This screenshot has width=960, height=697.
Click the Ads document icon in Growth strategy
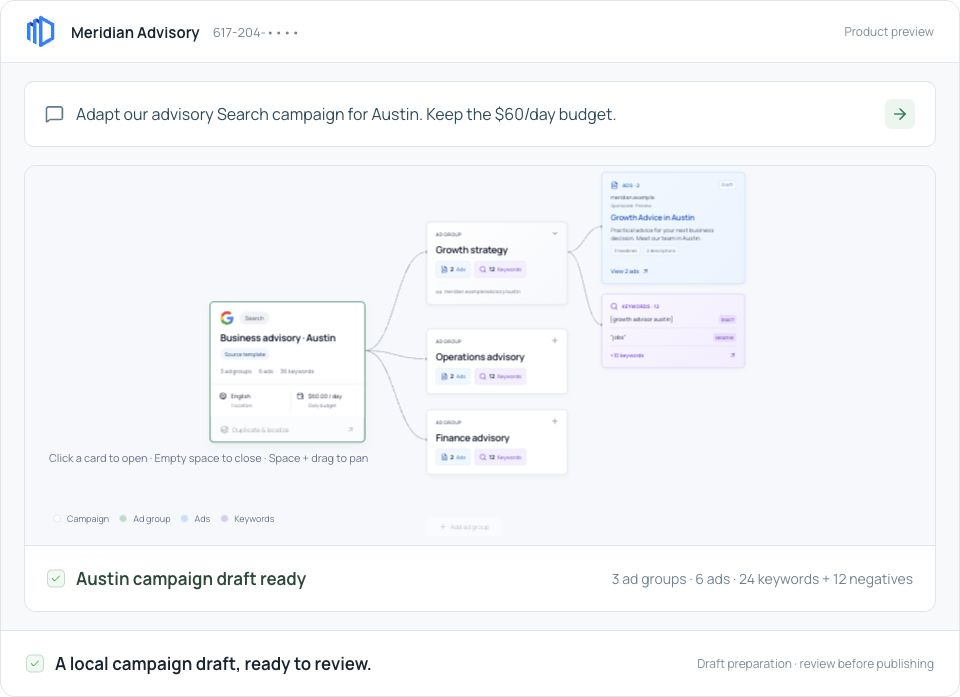pos(444,269)
